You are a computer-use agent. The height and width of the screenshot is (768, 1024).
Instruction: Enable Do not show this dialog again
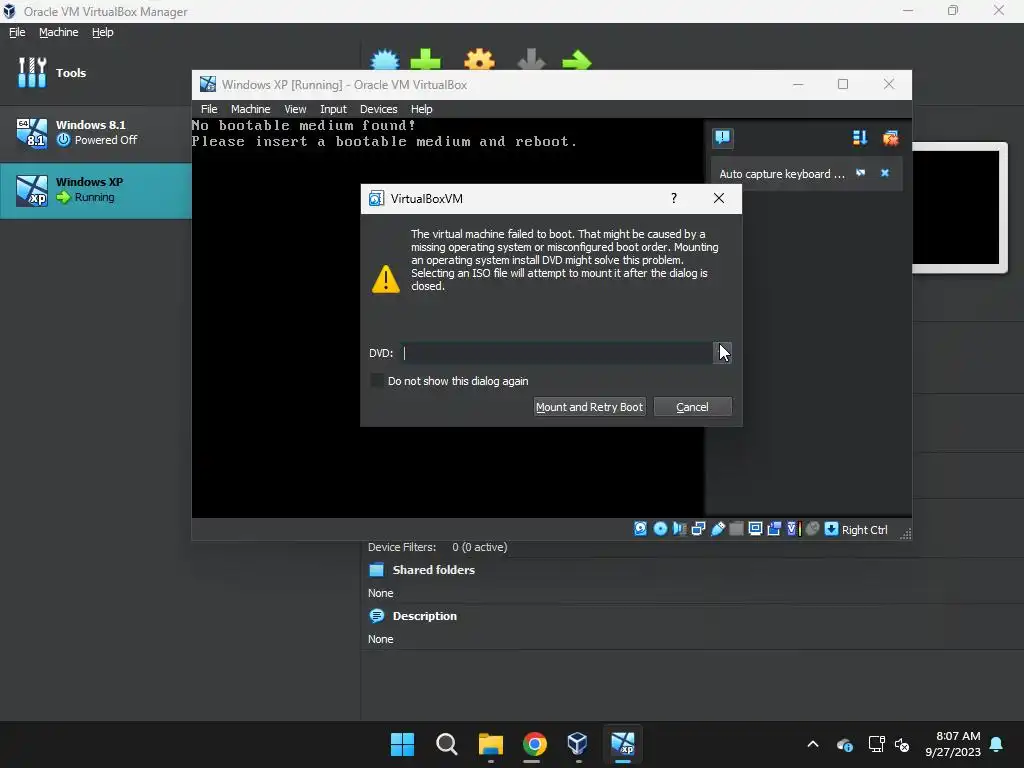(x=377, y=381)
